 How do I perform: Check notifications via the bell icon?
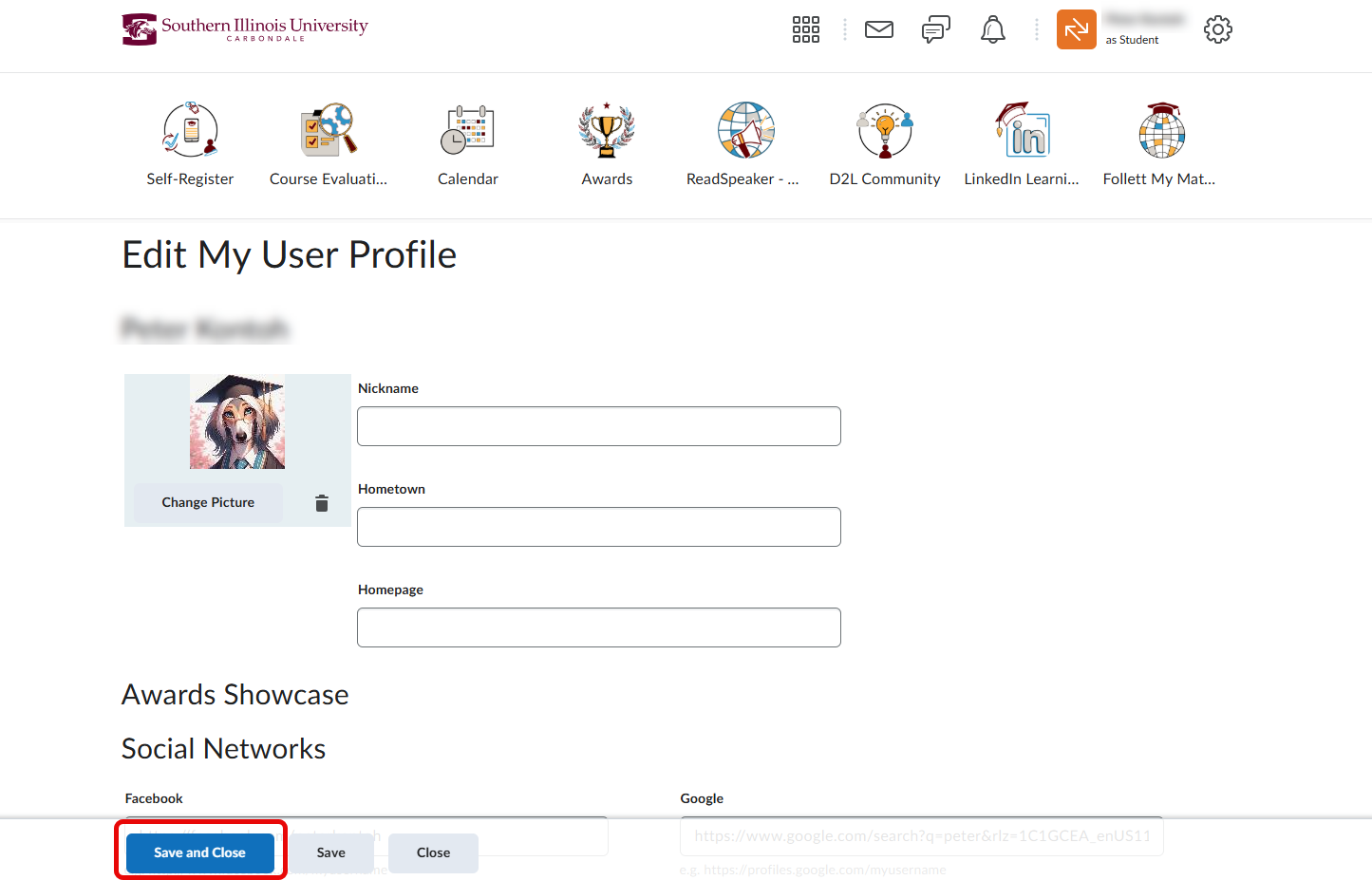992,29
